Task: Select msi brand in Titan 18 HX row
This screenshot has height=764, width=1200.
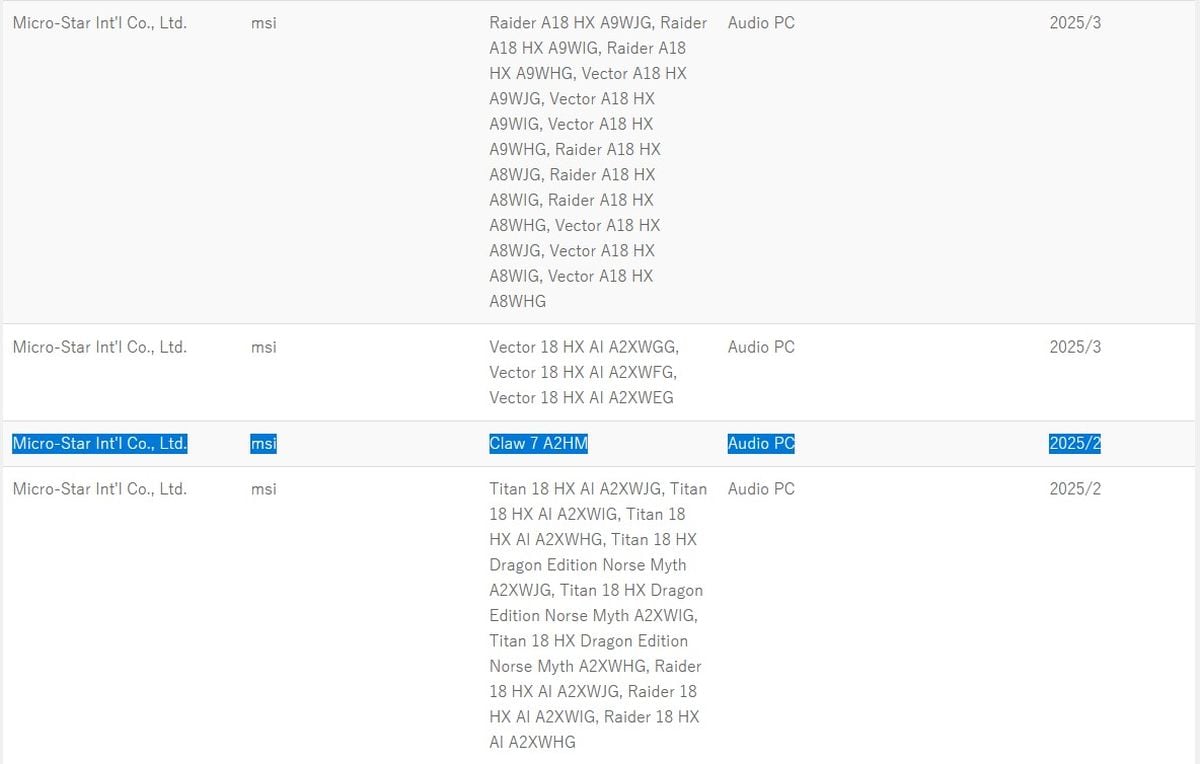Action: (x=263, y=489)
